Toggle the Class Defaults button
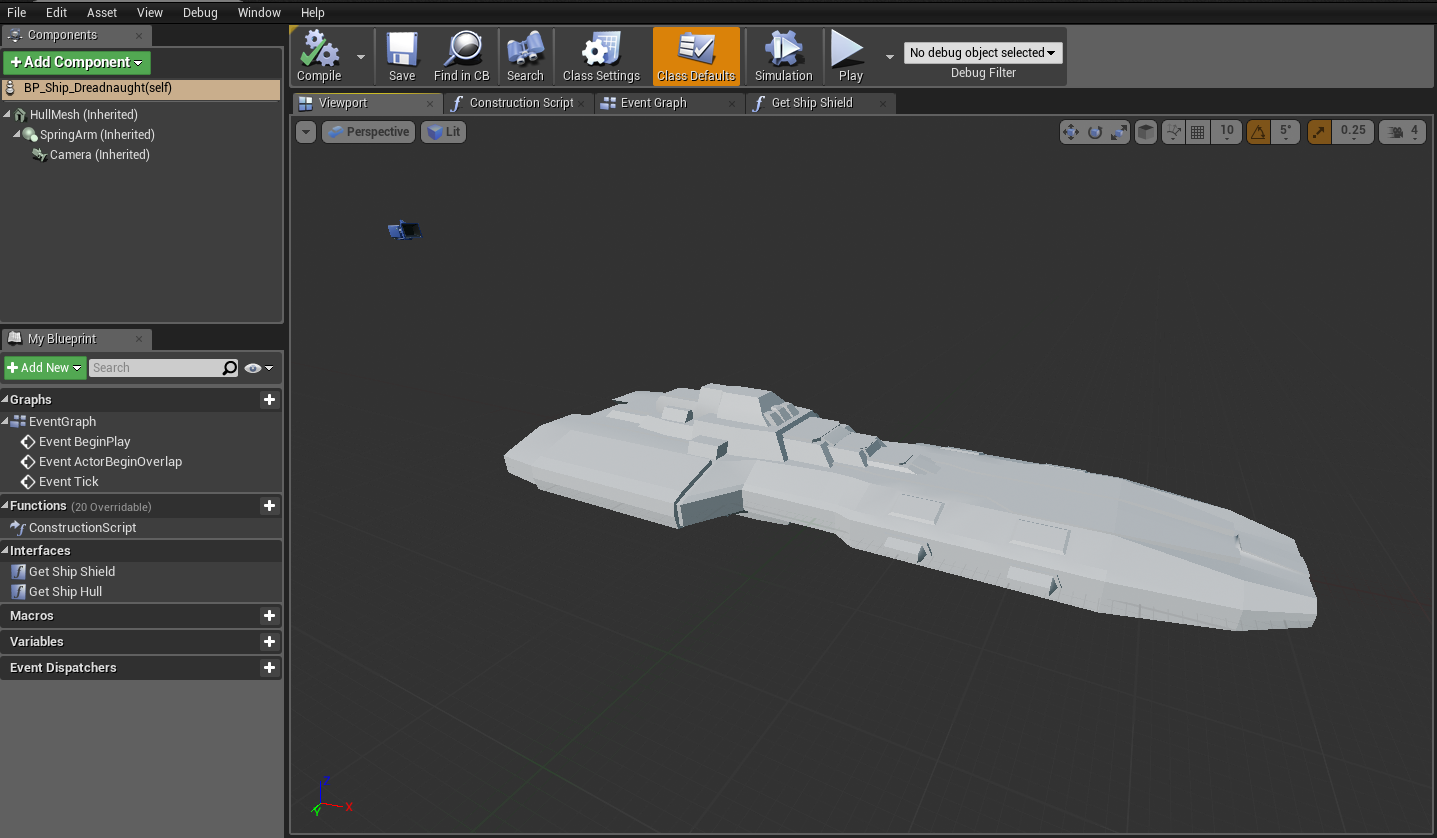The width and height of the screenshot is (1437, 838). 696,56
